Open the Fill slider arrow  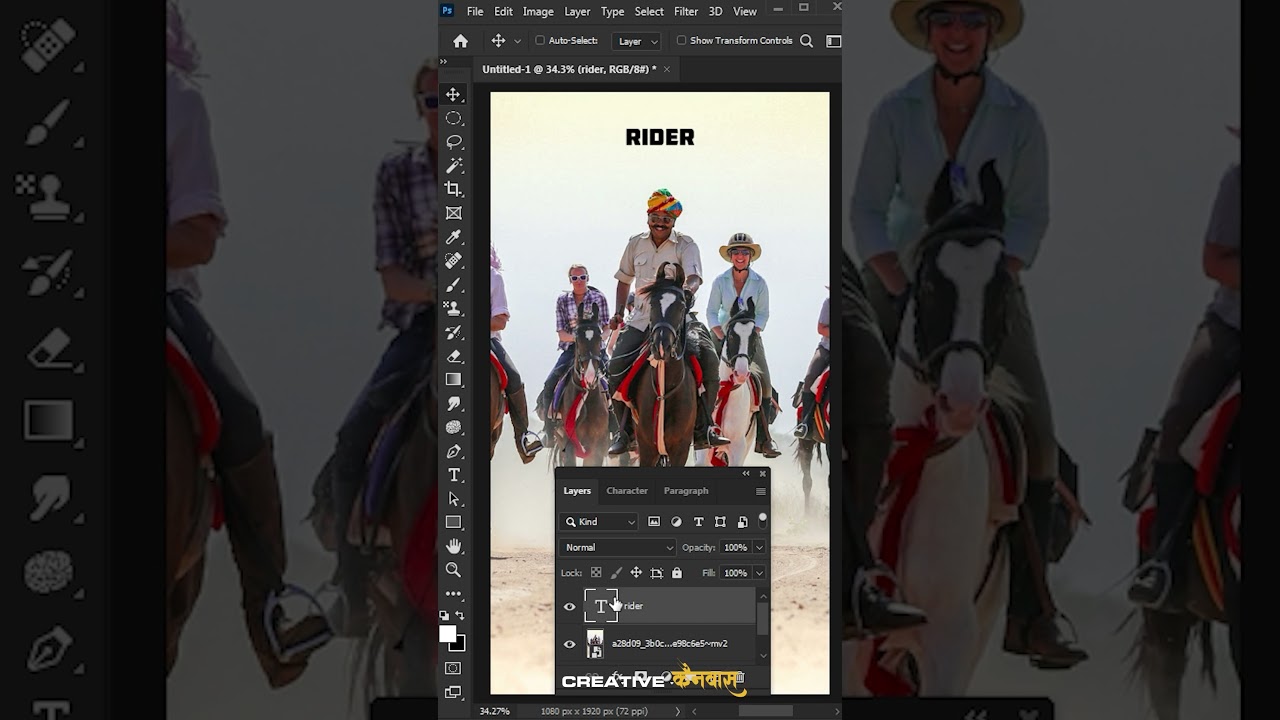click(759, 573)
